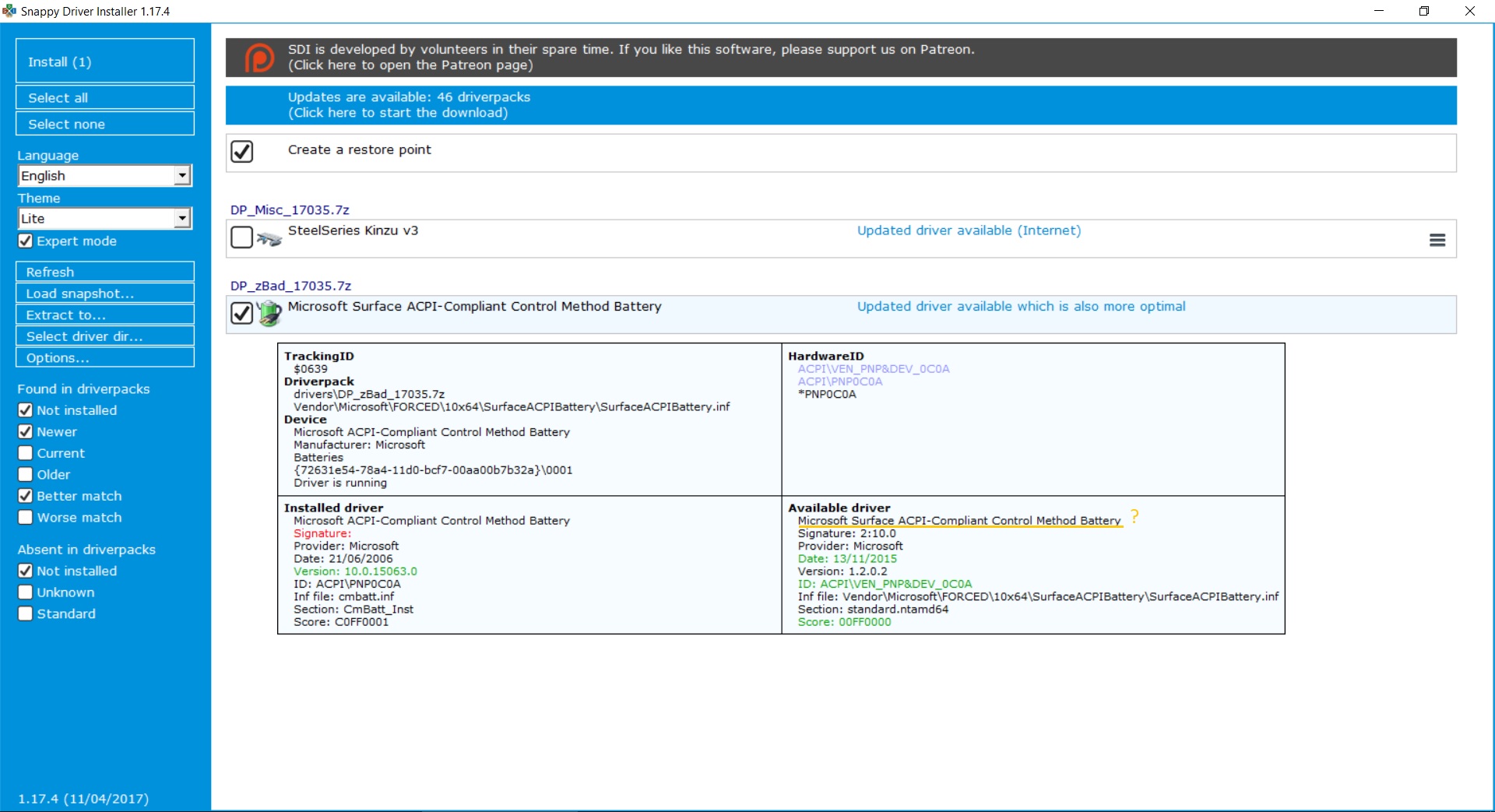The image size is (1495, 812).
Task: Choose Select driver dir... button
Action: tap(105, 336)
